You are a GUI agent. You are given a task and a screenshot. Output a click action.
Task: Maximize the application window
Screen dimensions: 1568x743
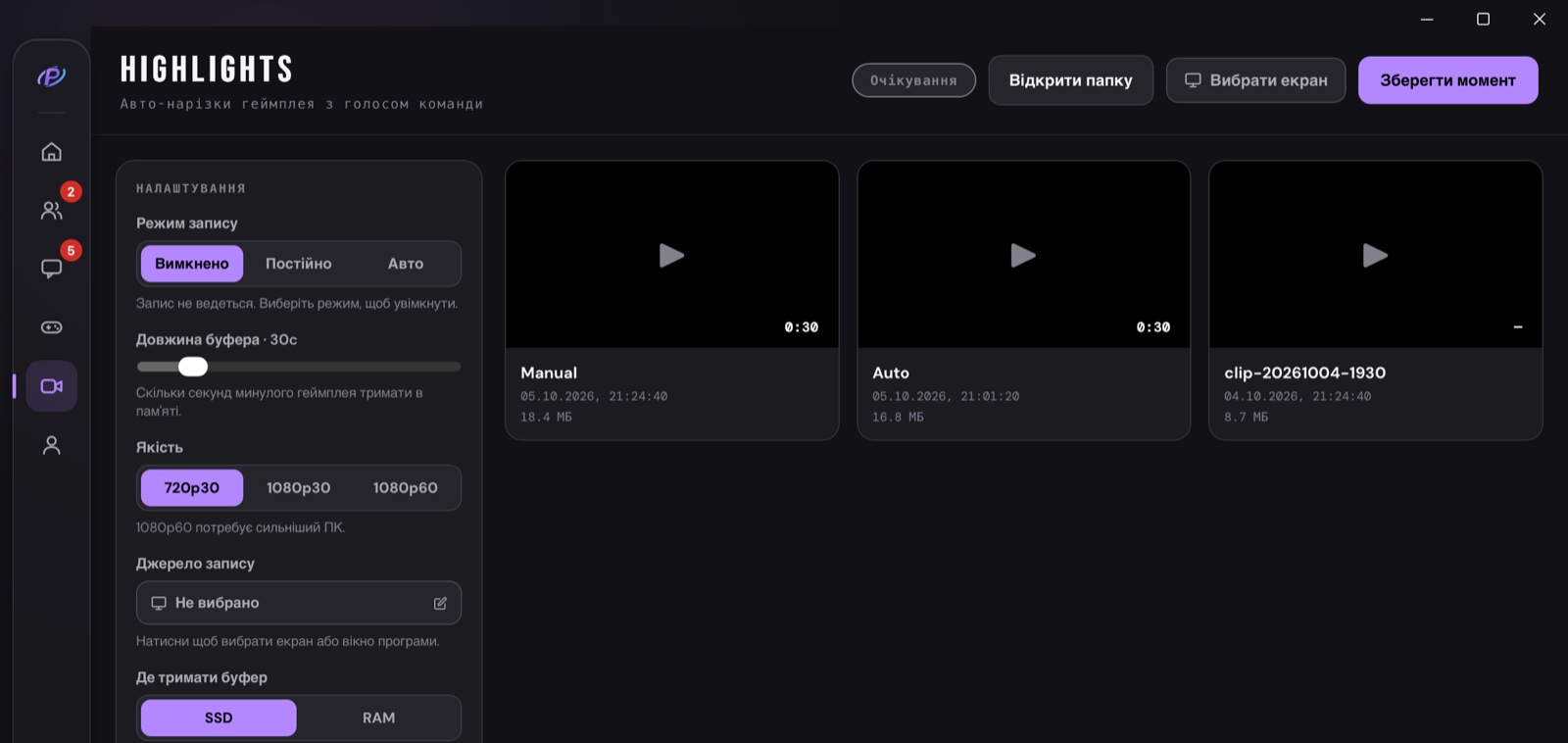tap(1484, 19)
